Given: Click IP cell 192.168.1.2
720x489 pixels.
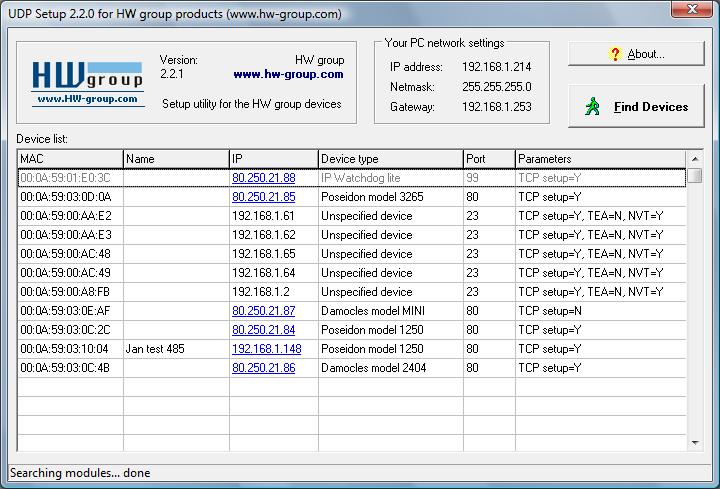Looking at the screenshot, I should pos(260,292).
